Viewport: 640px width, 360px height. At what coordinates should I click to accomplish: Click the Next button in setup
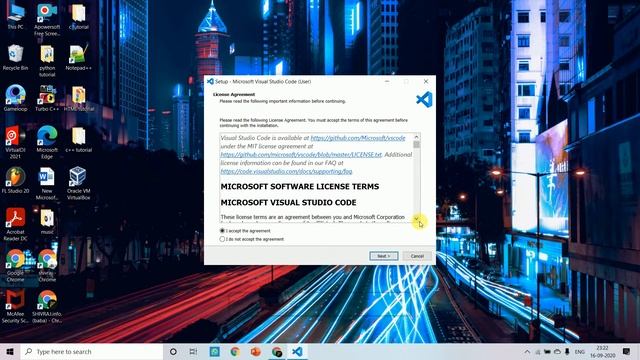pos(384,256)
